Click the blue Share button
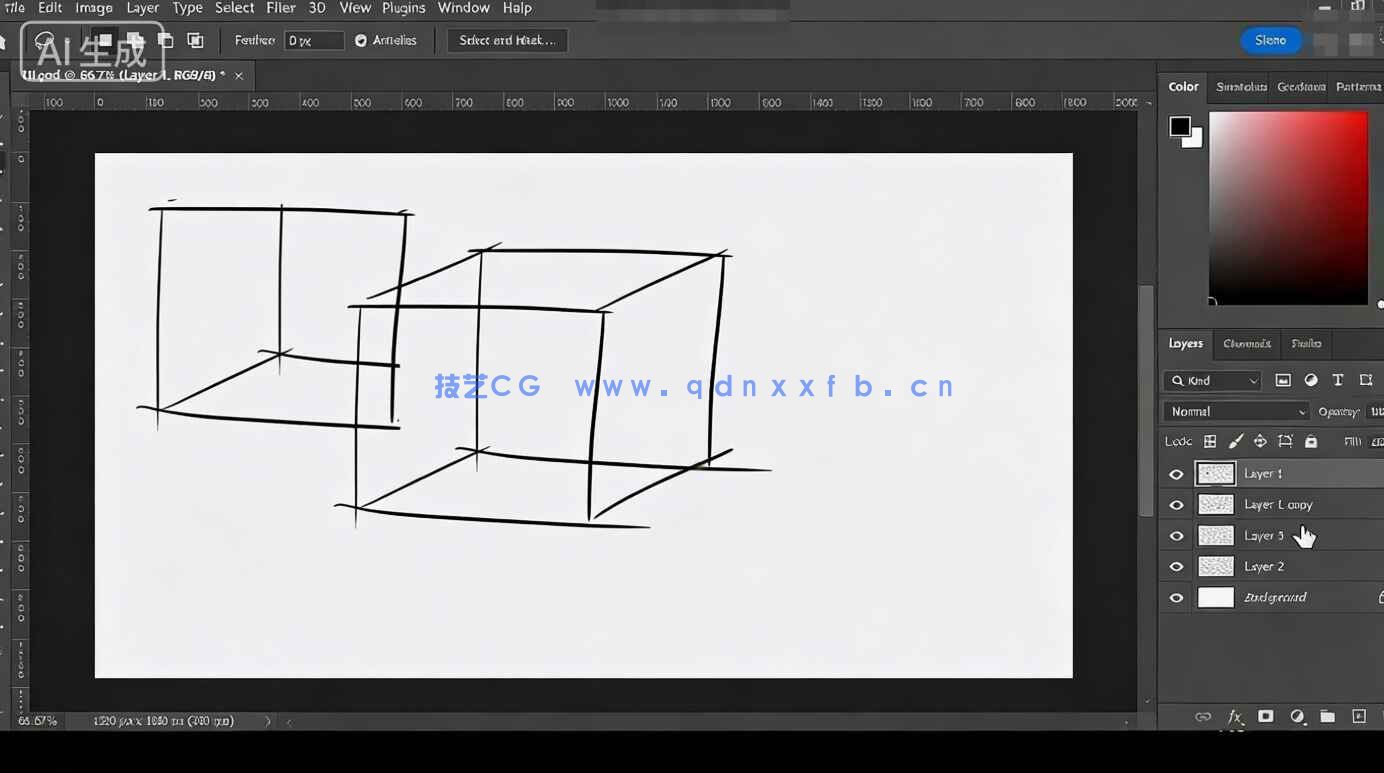The width and height of the screenshot is (1384, 773). point(1270,40)
